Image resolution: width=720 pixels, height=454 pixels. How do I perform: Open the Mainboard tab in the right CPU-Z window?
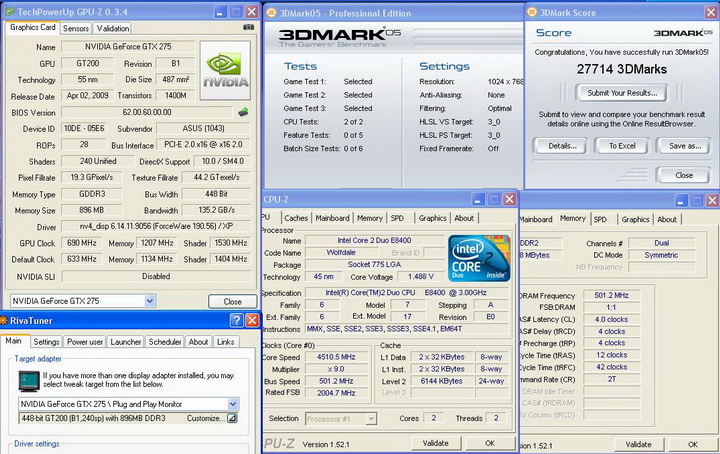(x=536, y=219)
